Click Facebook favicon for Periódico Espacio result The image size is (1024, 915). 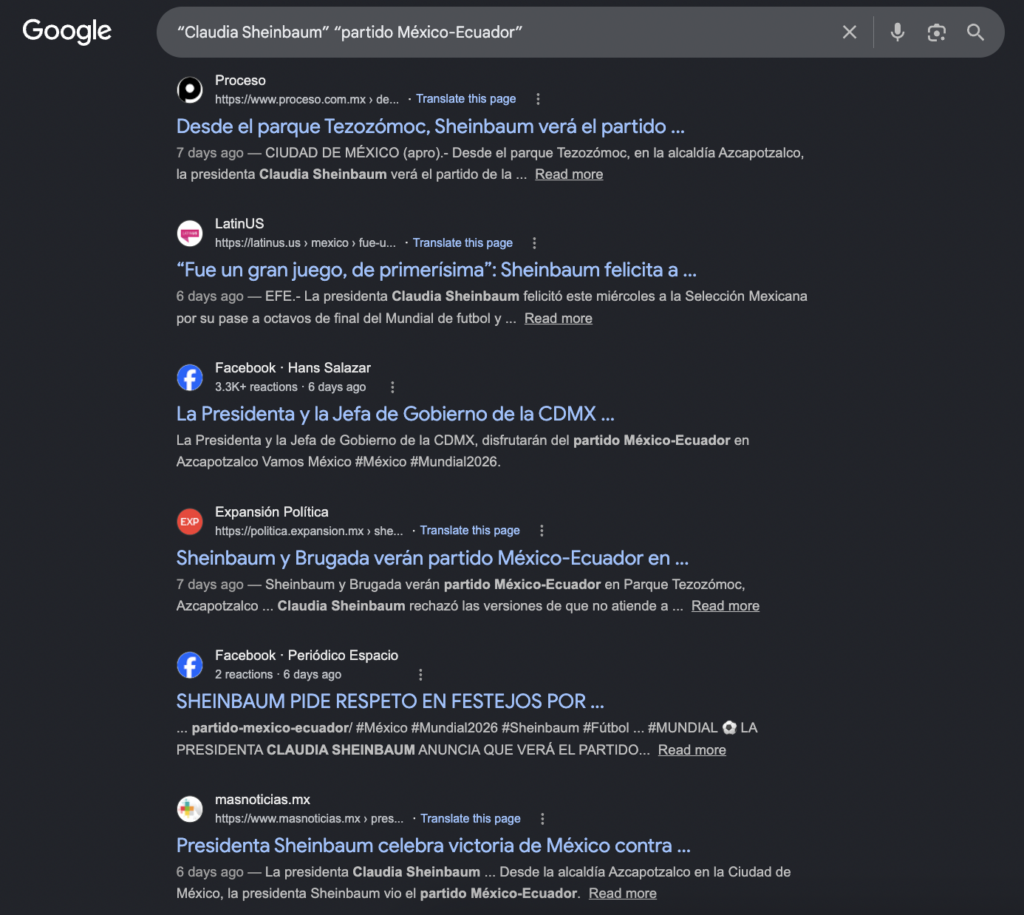pos(189,665)
